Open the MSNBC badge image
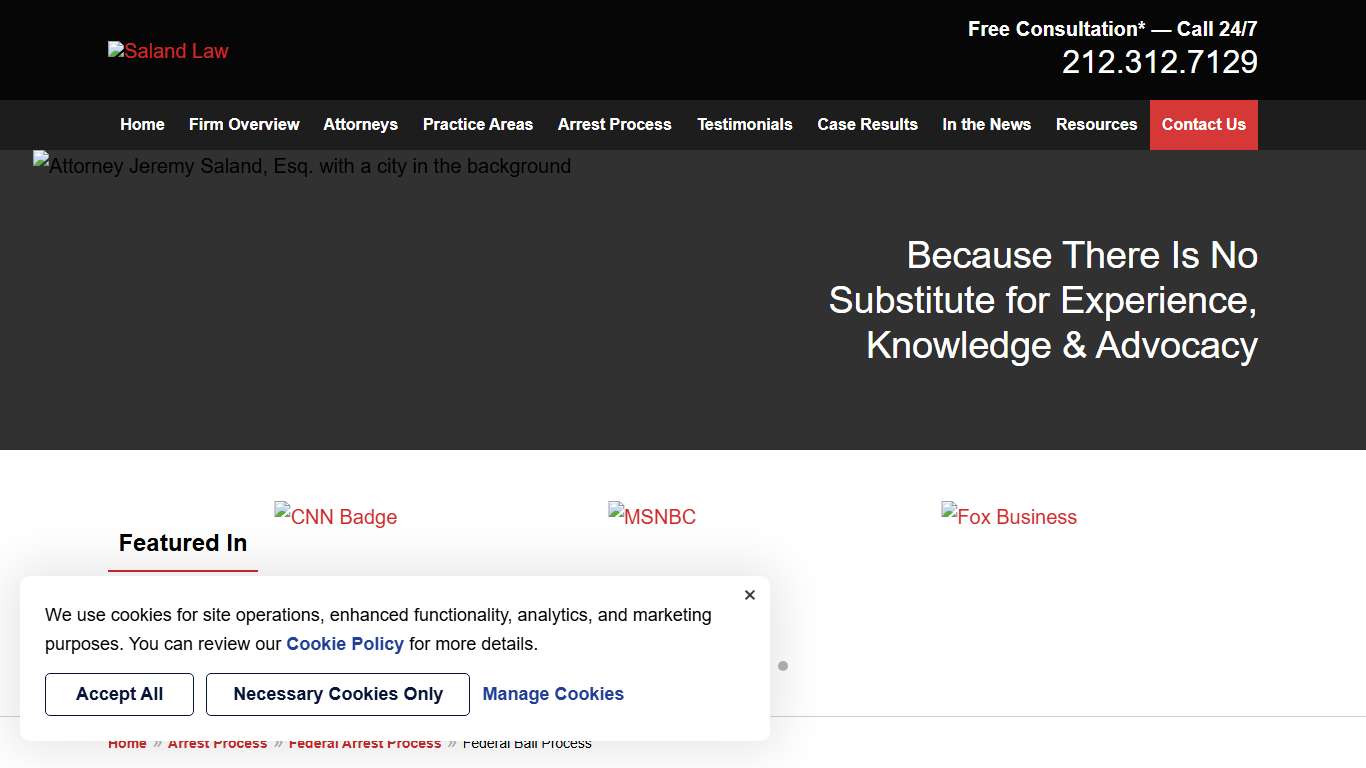The width and height of the screenshot is (1366, 768). (x=652, y=517)
